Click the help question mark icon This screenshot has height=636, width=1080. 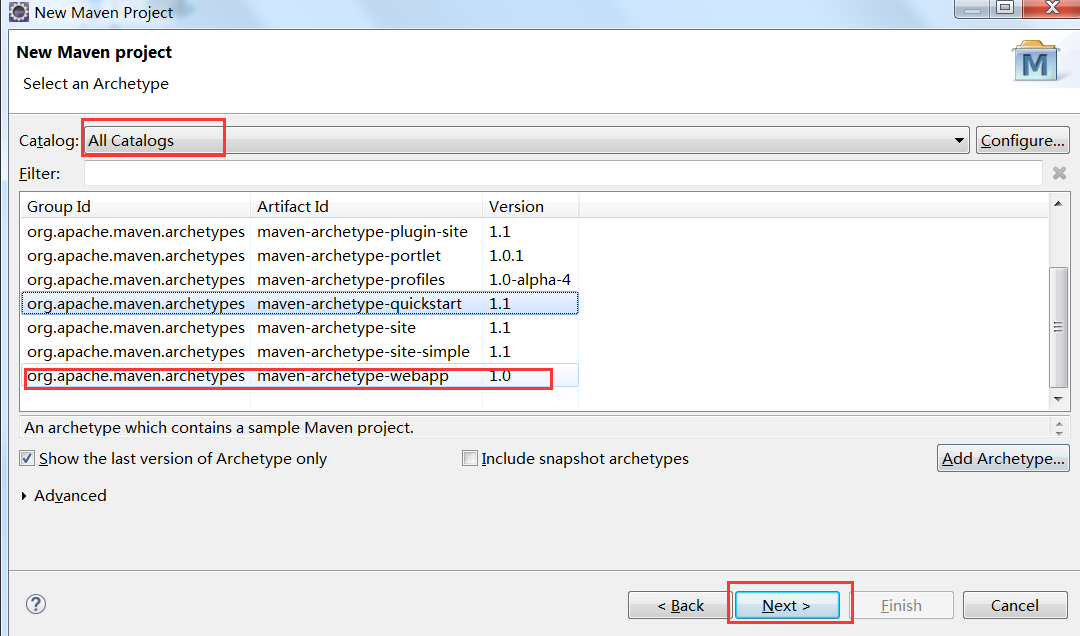(x=36, y=604)
